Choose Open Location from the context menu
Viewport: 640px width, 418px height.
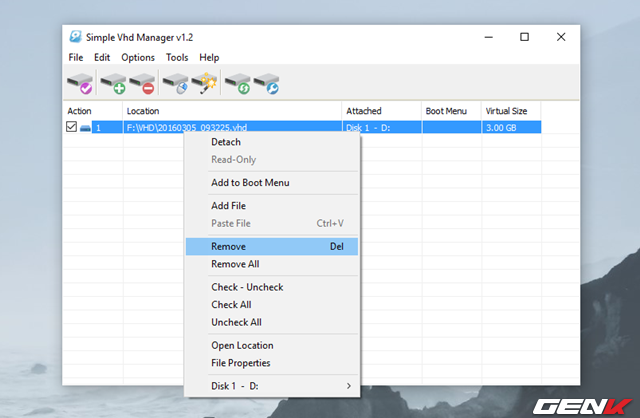[x=272, y=345]
